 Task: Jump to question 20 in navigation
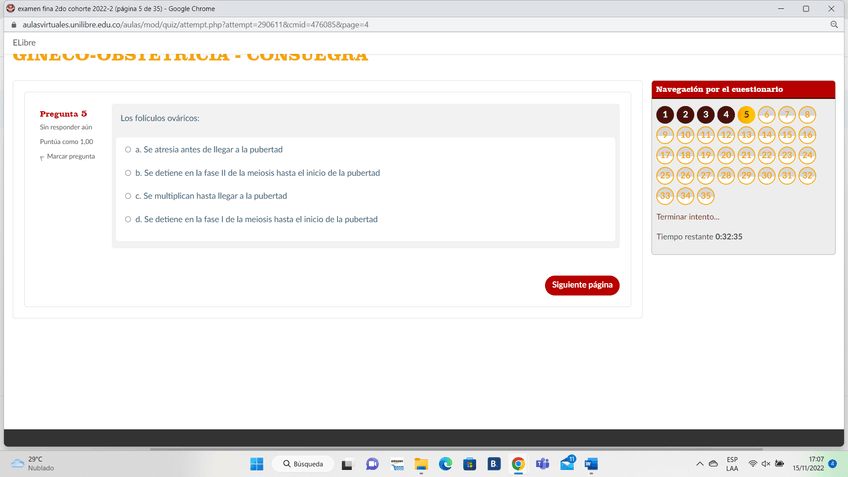coord(726,155)
